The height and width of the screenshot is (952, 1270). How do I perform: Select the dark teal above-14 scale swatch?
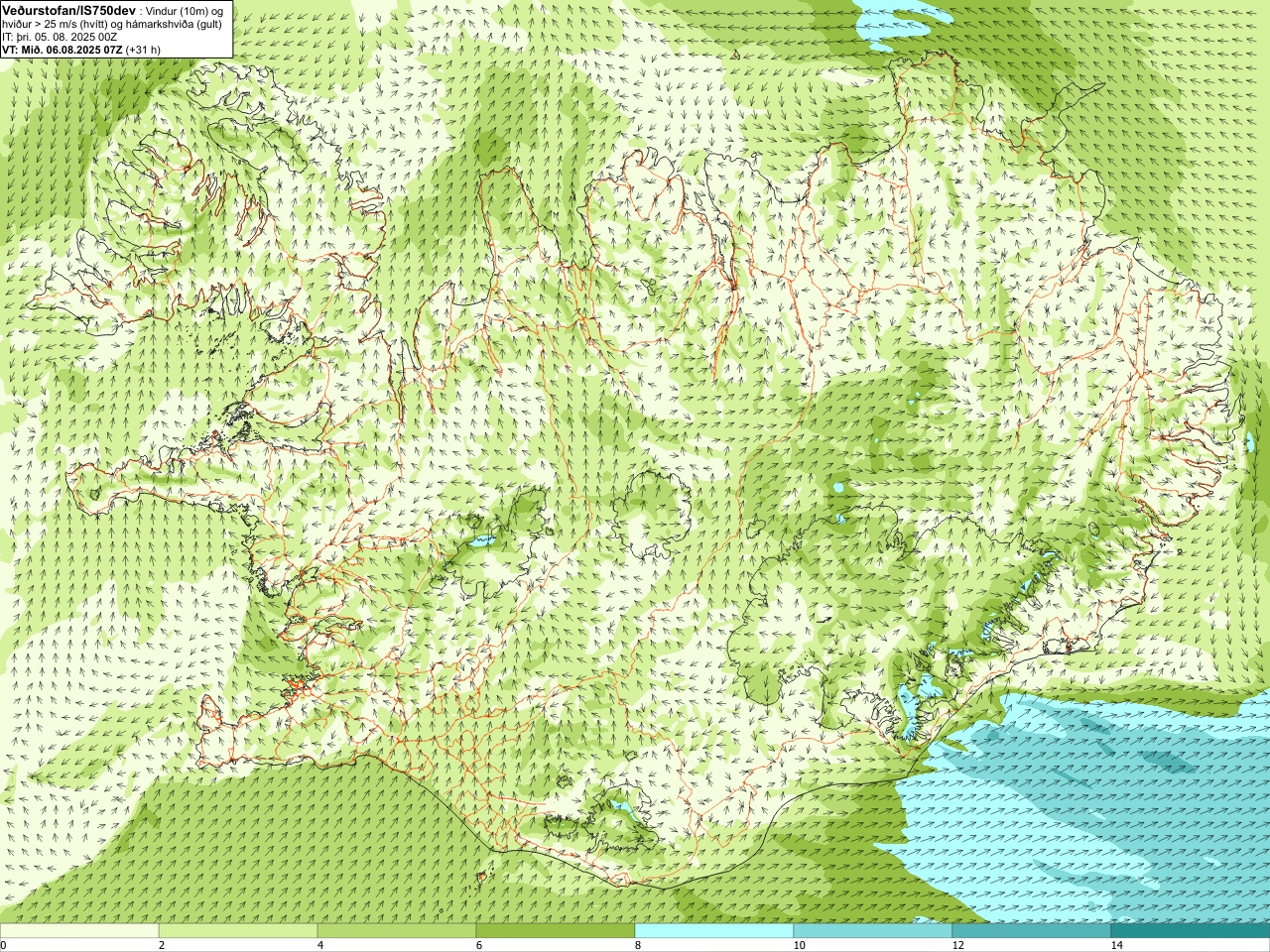(1191, 931)
